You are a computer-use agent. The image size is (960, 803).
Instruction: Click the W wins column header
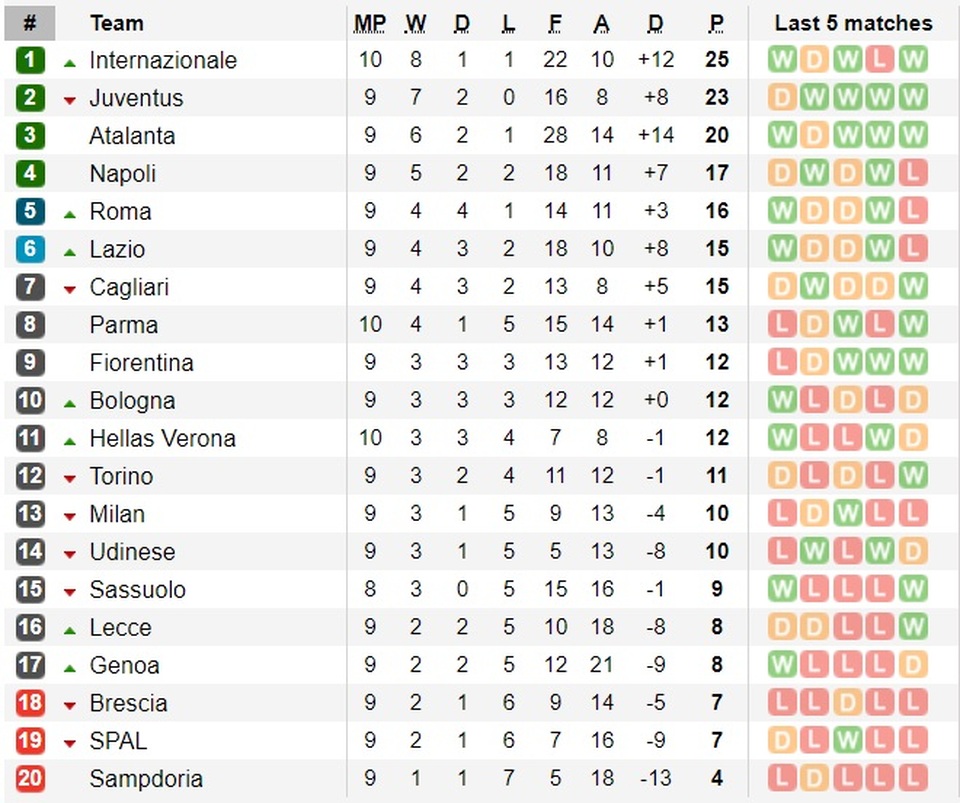pos(416,23)
